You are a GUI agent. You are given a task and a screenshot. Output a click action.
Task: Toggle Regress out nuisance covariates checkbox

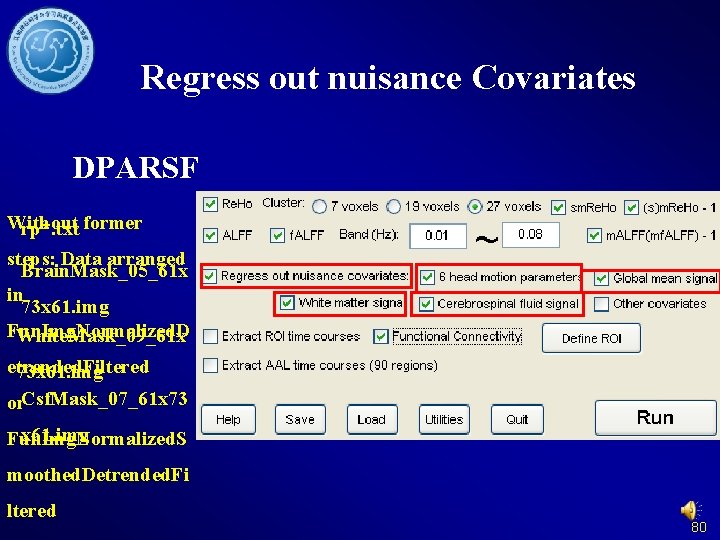point(210,276)
